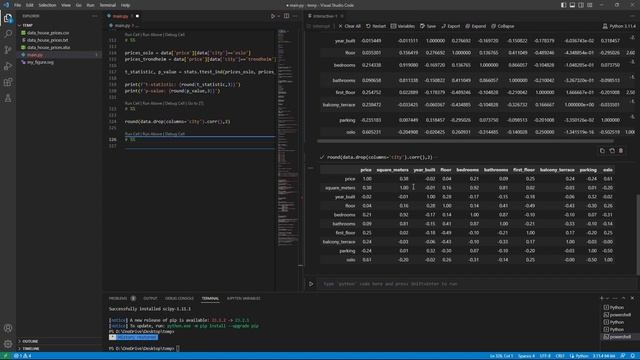Click errors and warnings count in status bar

[22, 356]
